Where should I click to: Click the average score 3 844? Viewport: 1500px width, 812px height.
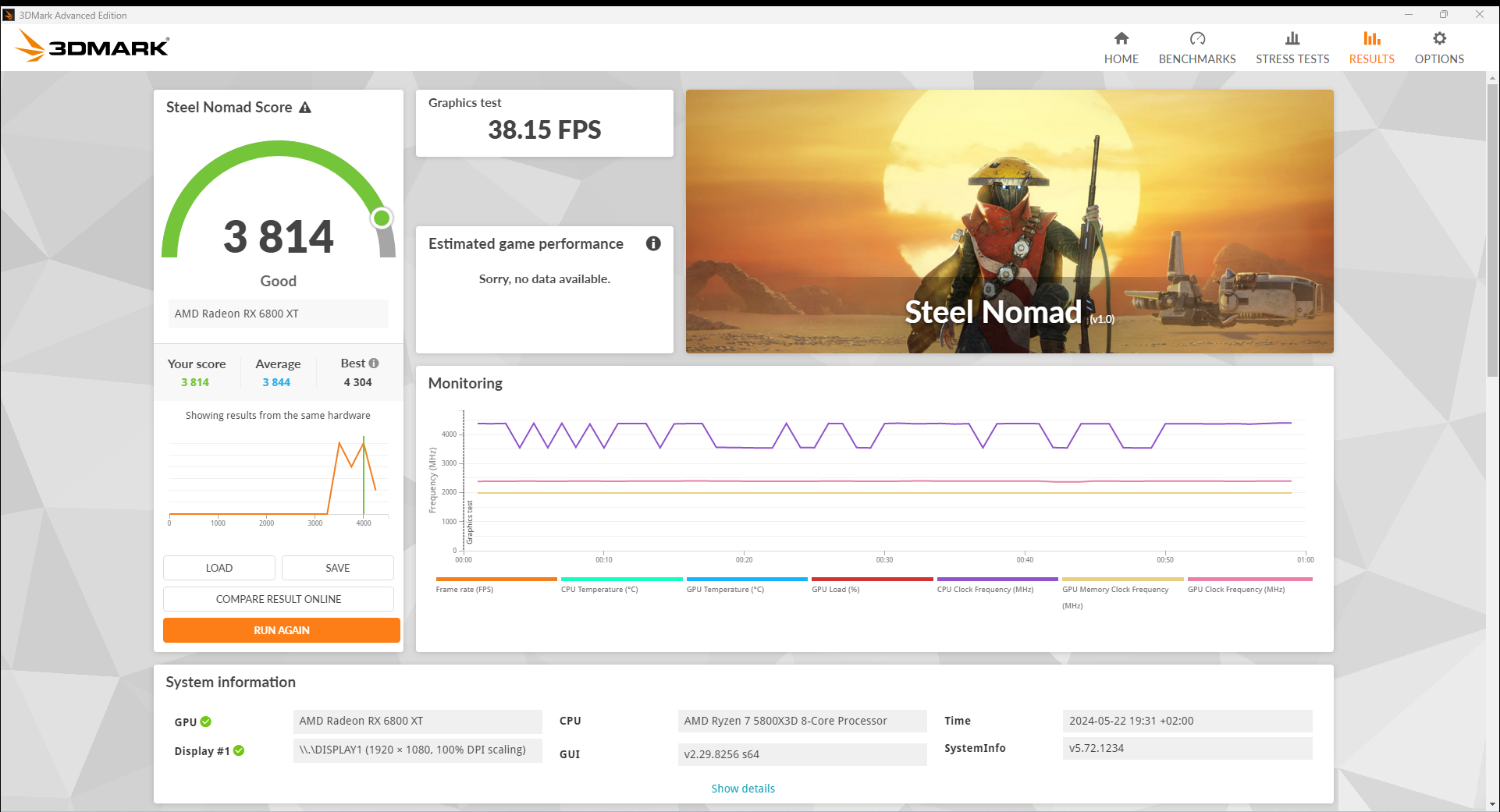click(276, 382)
